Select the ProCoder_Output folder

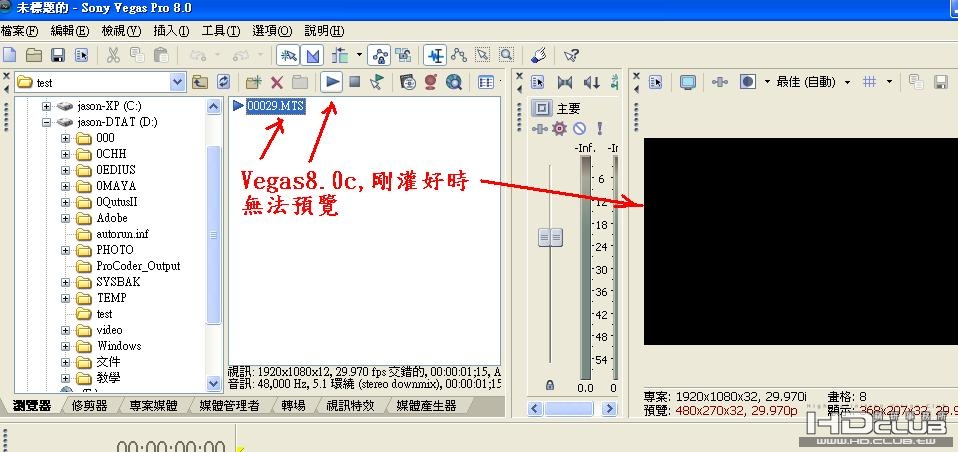[x=138, y=266]
